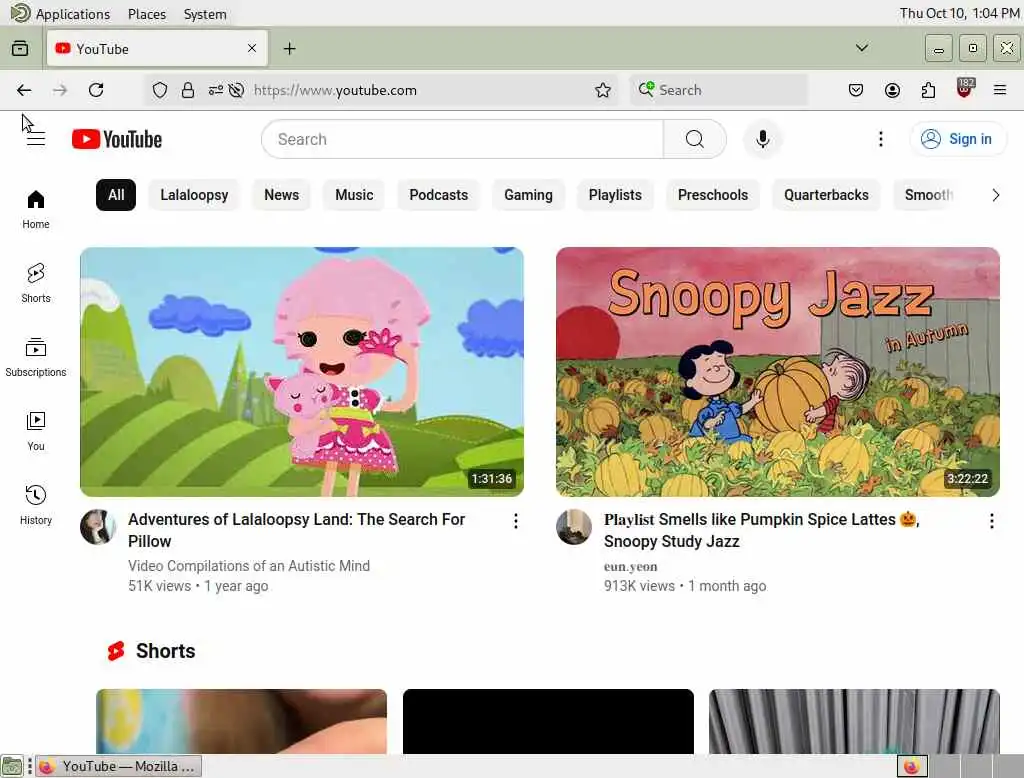The image size is (1024, 778).
Task: Select the Playlists filter chip
Action: click(x=615, y=195)
